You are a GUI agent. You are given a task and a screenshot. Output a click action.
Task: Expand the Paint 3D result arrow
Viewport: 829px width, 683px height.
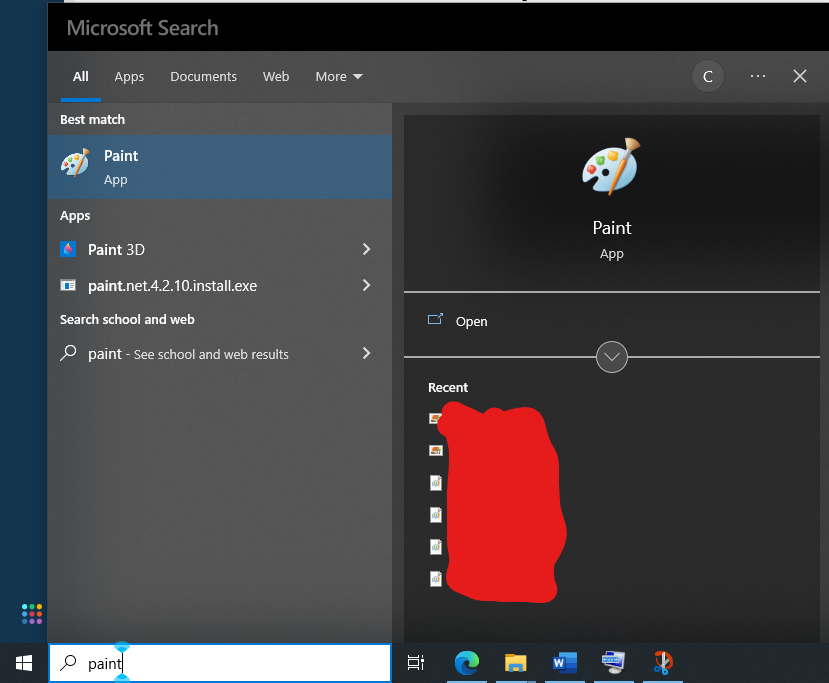pos(366,249)
